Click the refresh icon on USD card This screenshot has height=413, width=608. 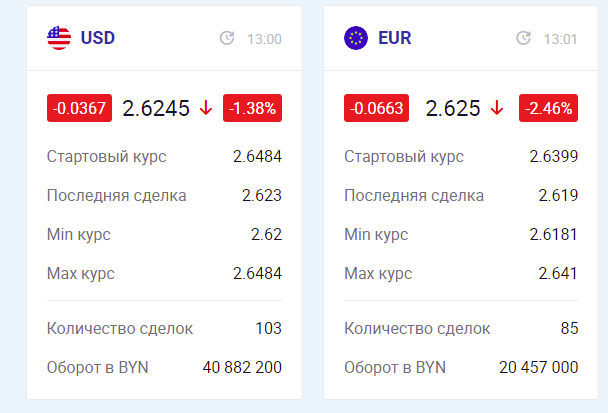227,39
